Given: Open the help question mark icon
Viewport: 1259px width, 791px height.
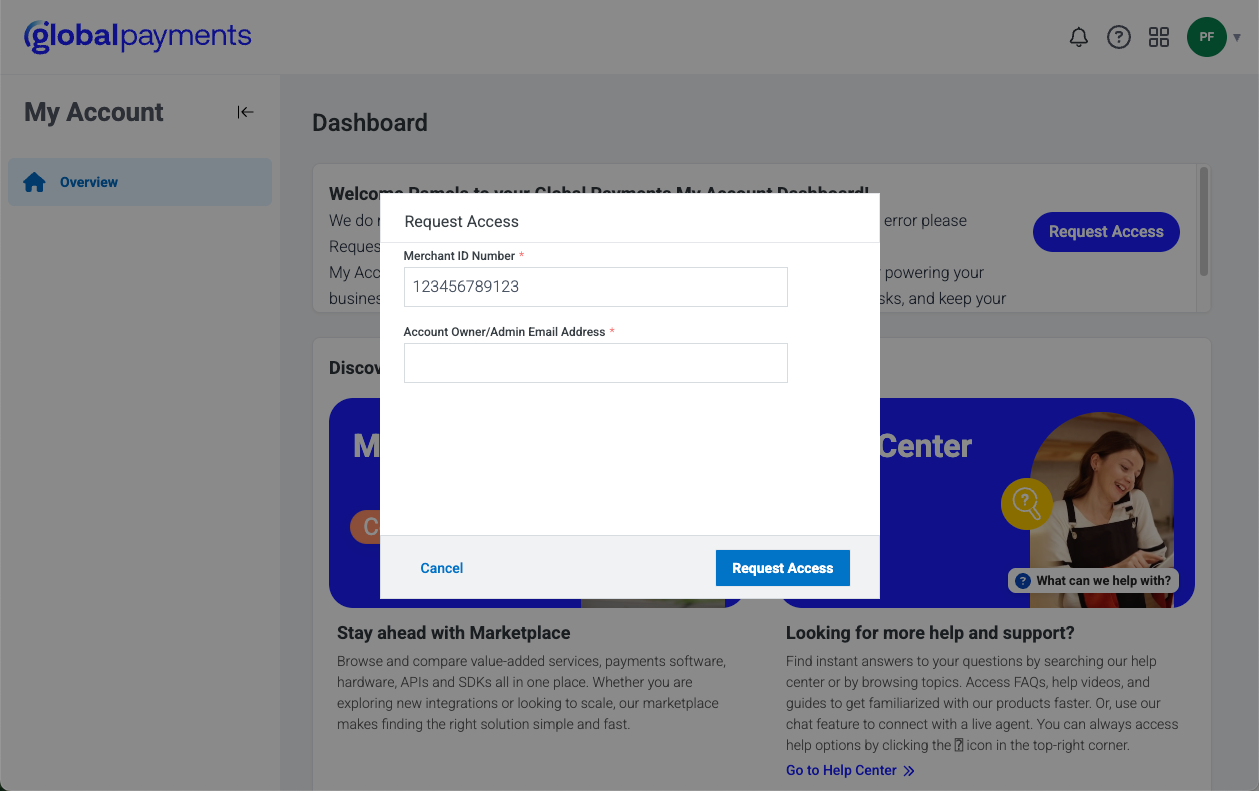Looking at the screenshot, I should pyautogui.click(x=1118, y=38).
